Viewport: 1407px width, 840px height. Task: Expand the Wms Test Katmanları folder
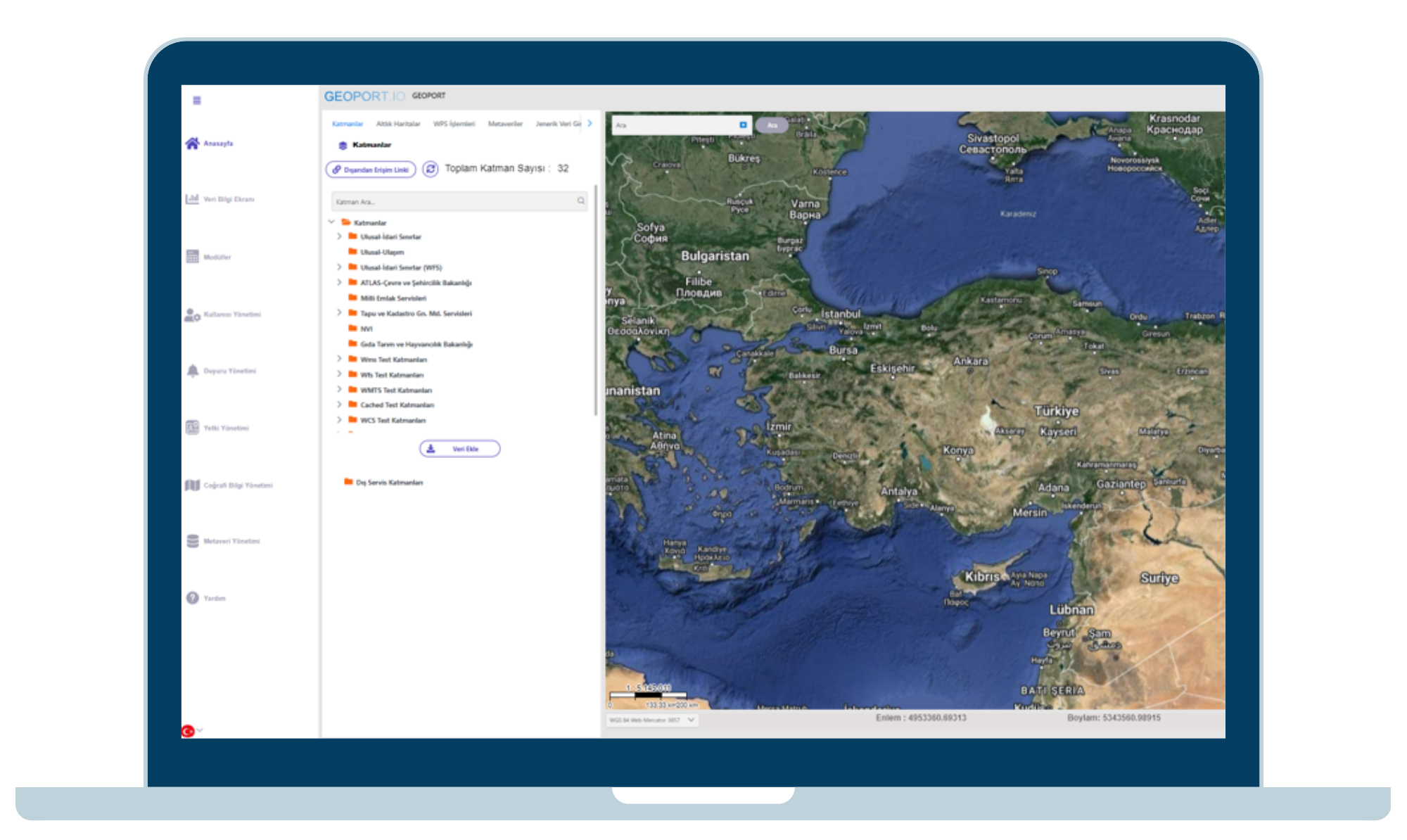click(339, 359)
